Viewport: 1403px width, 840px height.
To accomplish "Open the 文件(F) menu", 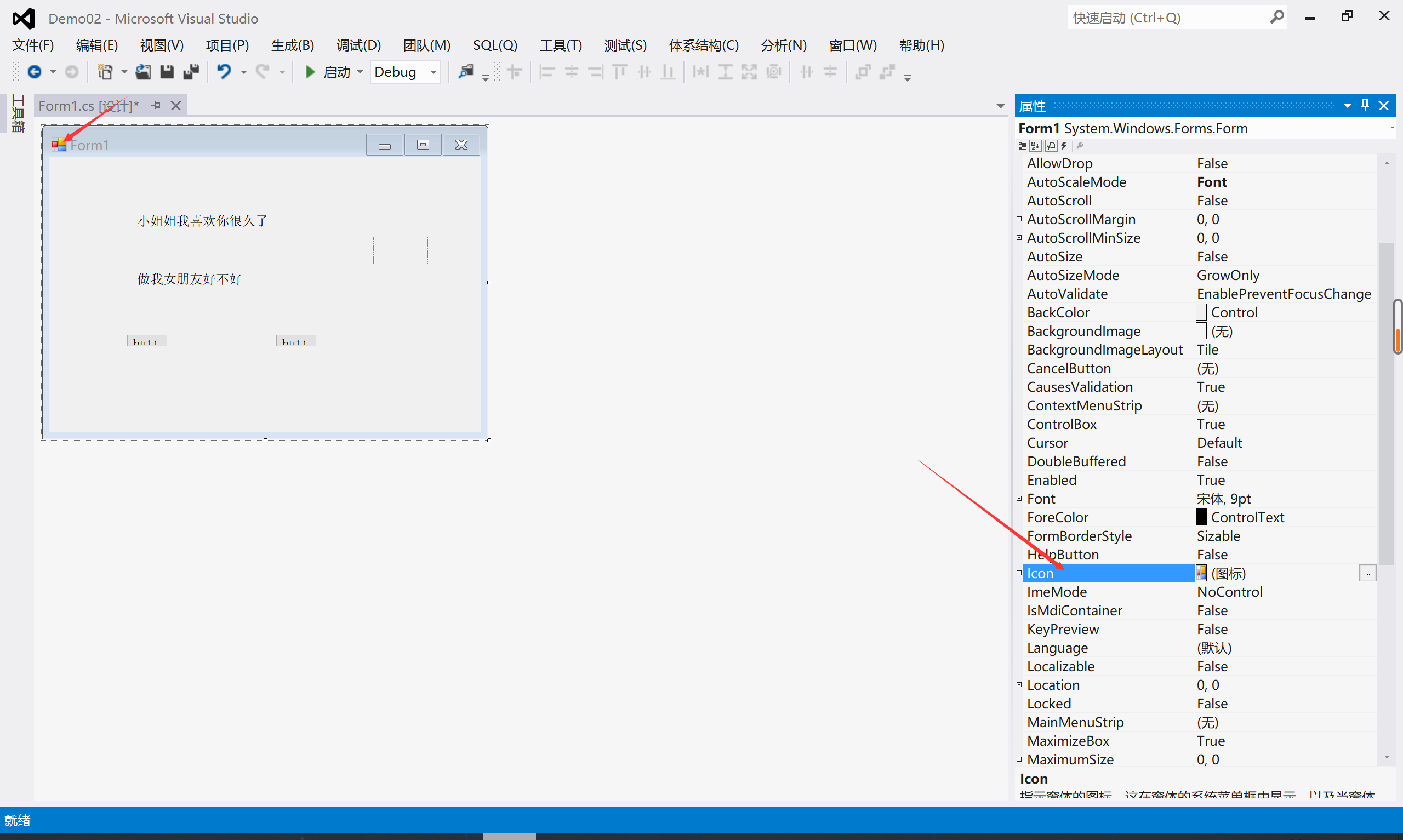I will (x=33, y=45).
